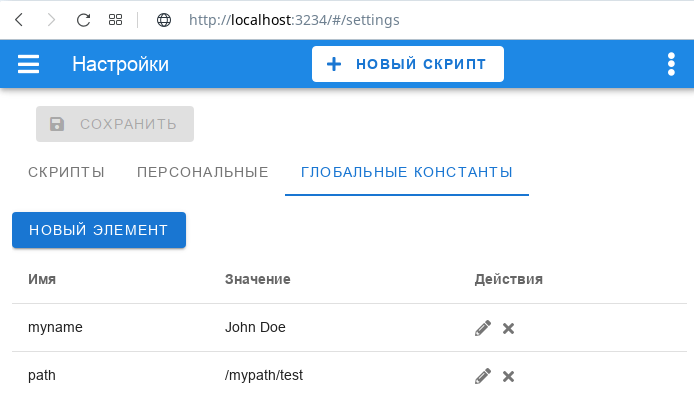This screenshot has height=415, width=694.
Task: Select the Глобальные константы tab
Action: pyautogui.click(x=407, y=172)
